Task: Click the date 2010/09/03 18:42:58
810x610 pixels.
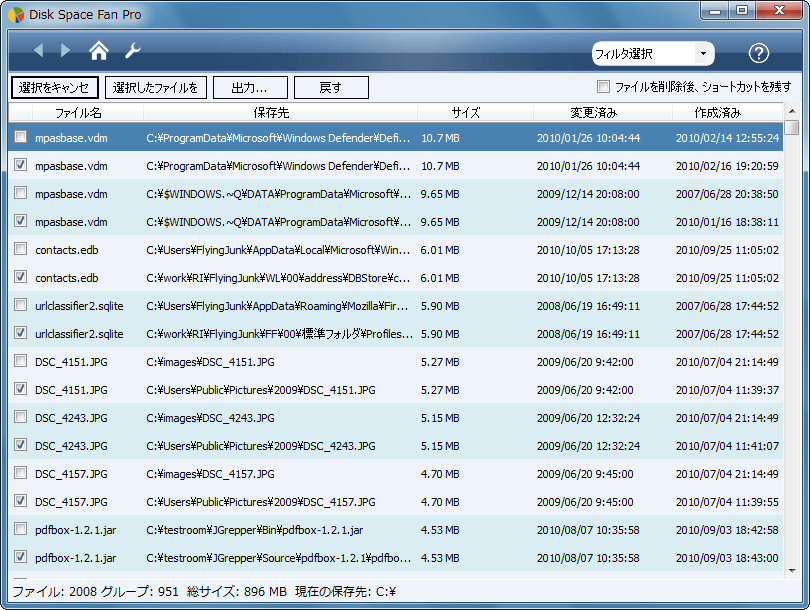Action: coord(727,530)
